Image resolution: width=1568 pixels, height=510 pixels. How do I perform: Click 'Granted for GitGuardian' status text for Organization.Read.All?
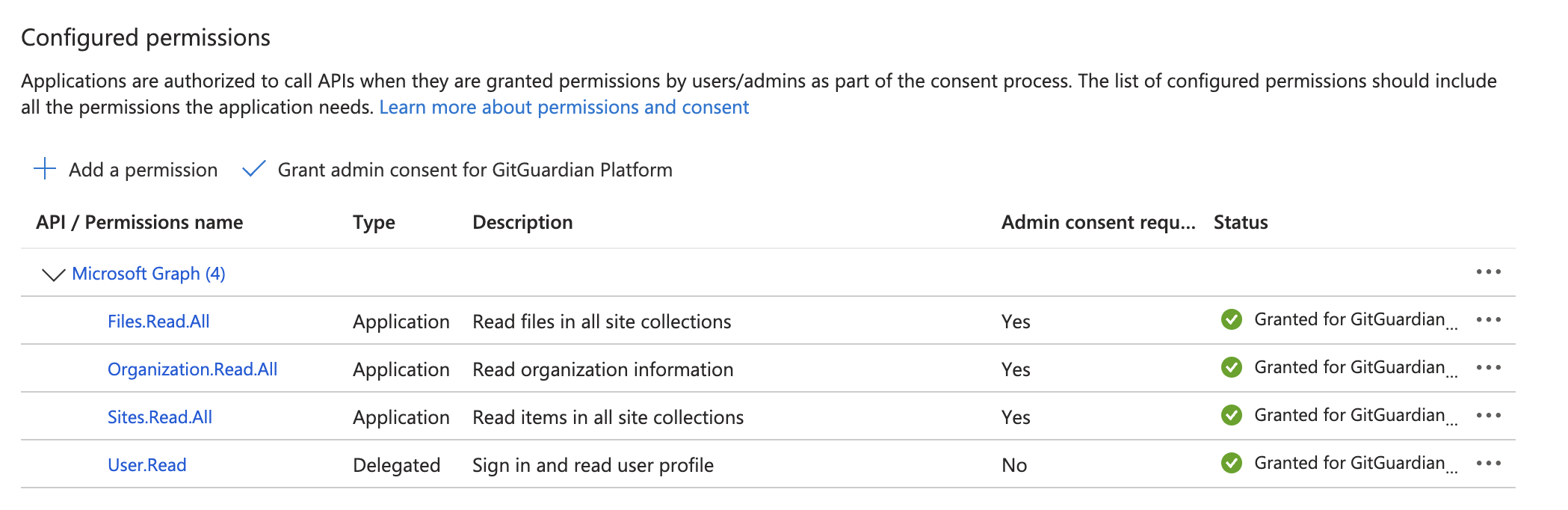1356,368
